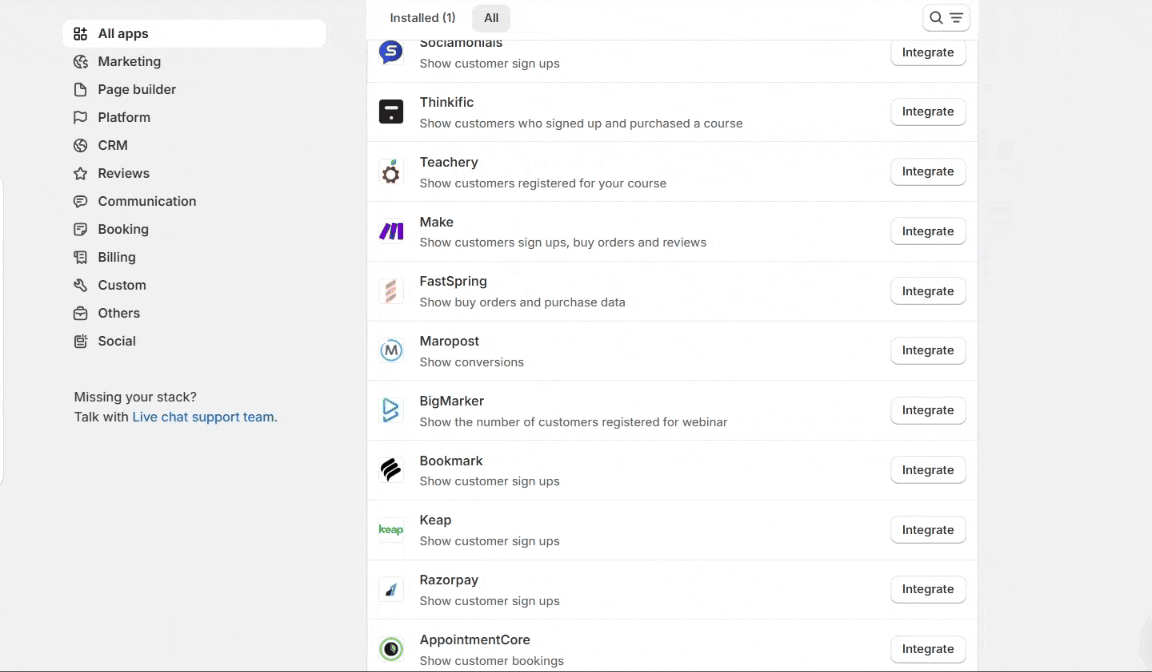Screen dimensions: 1152x672
Task: Click 'Show customers registered for your course' text
Action: point(543,184)
